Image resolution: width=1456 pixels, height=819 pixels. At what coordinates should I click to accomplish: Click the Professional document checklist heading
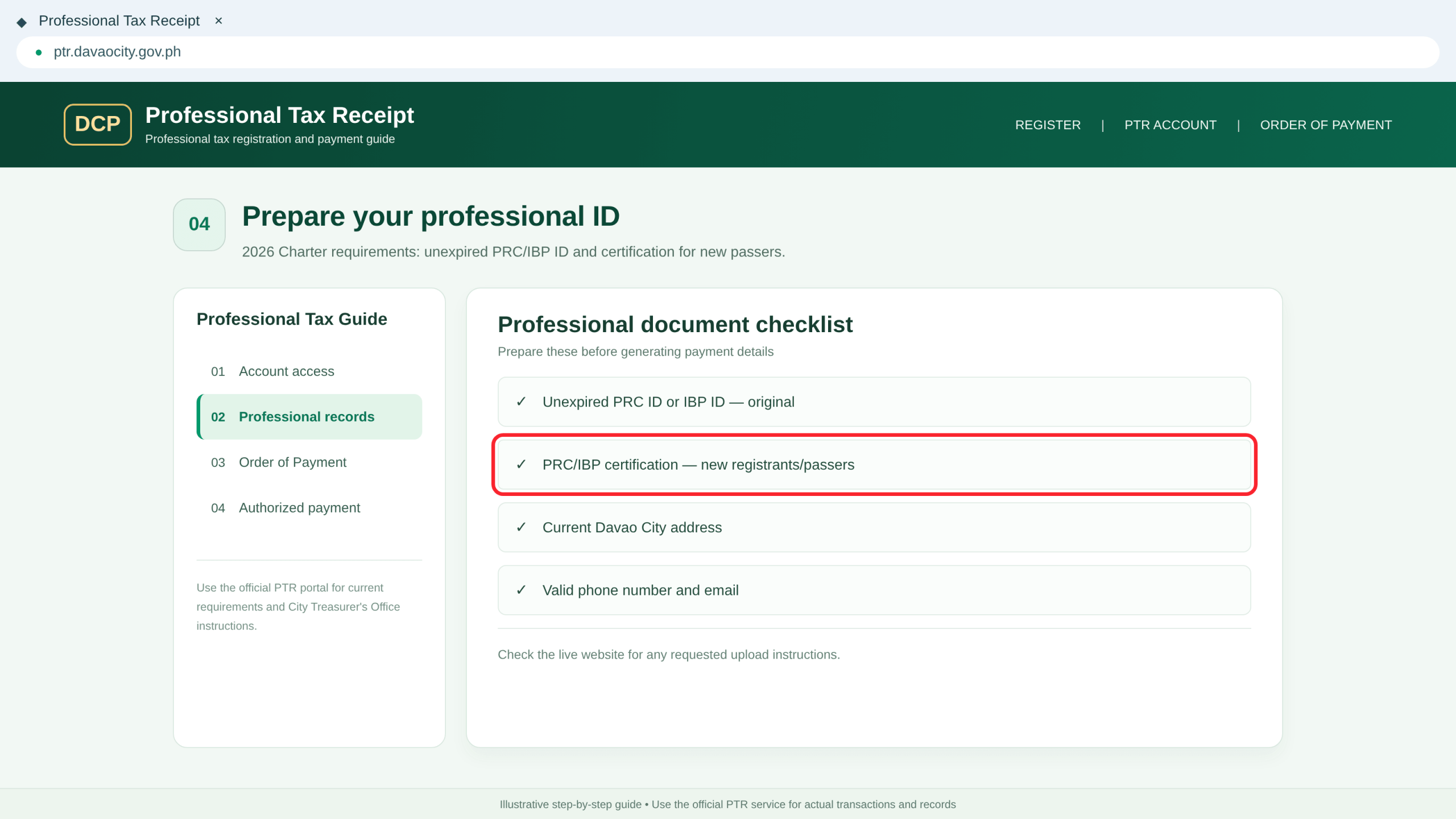click(675, 325)
